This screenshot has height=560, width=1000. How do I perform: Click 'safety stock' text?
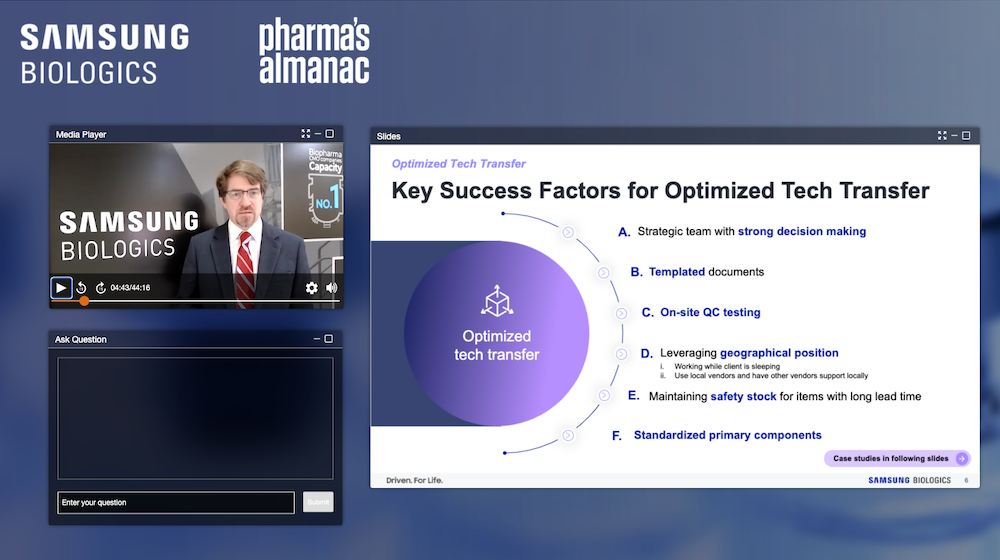pos(743,397)
